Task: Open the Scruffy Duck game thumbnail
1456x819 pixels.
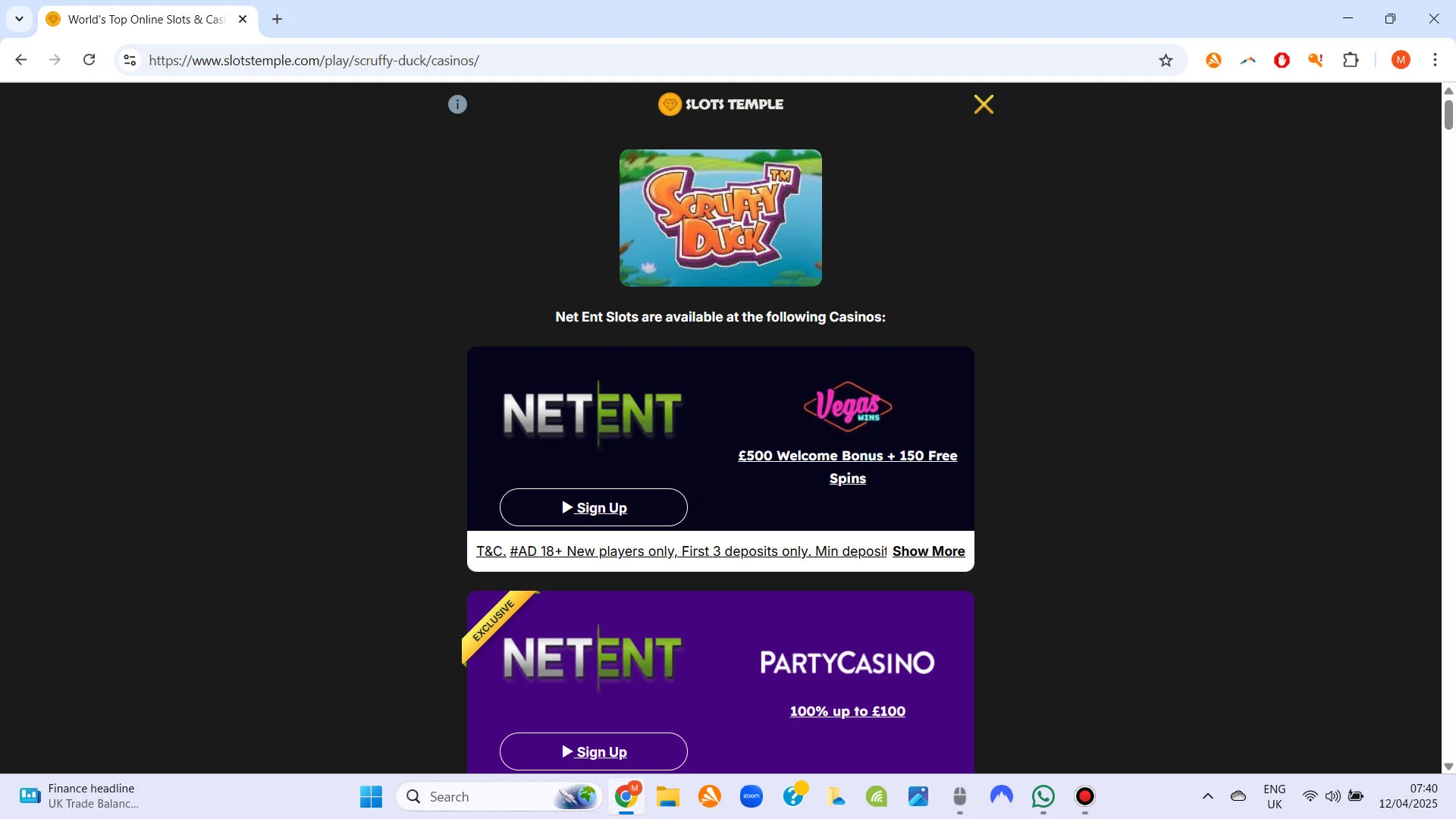Action: pyautogui.click(x=720, y=218)
